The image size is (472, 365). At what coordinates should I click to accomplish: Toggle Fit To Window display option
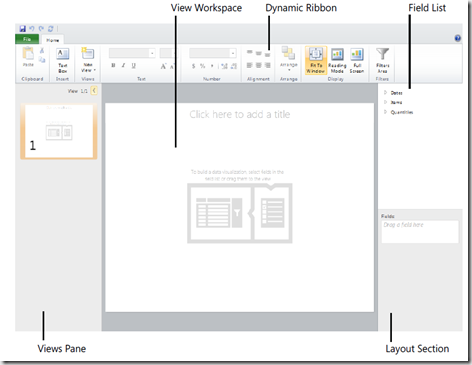click(x=316, y=60)
